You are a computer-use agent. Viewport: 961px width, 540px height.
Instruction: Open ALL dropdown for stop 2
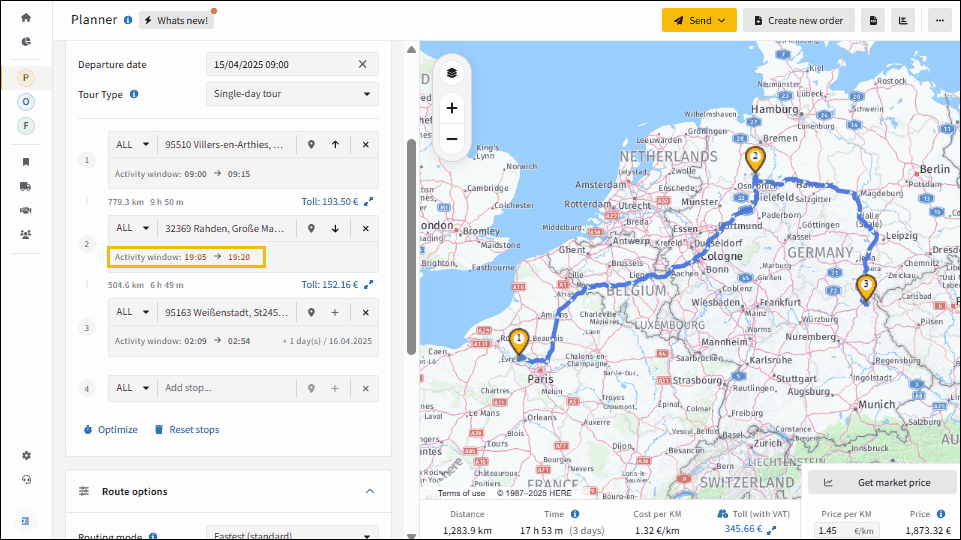[132, 229]
